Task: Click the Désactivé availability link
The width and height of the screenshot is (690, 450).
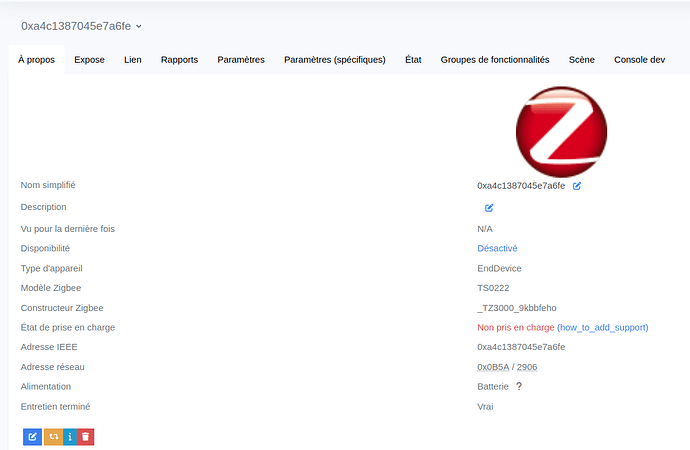Action: pos(497,249)
